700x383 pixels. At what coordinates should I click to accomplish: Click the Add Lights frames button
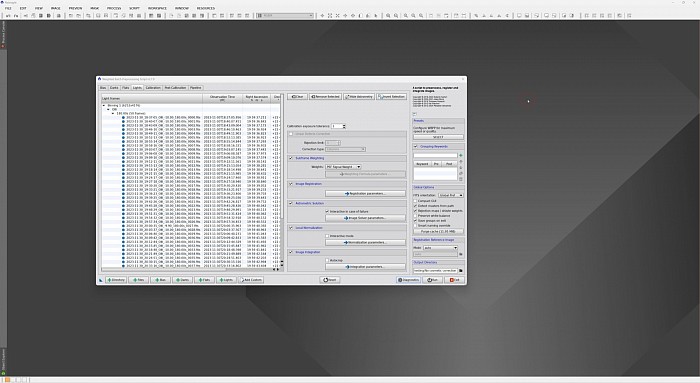pos(226,280)
